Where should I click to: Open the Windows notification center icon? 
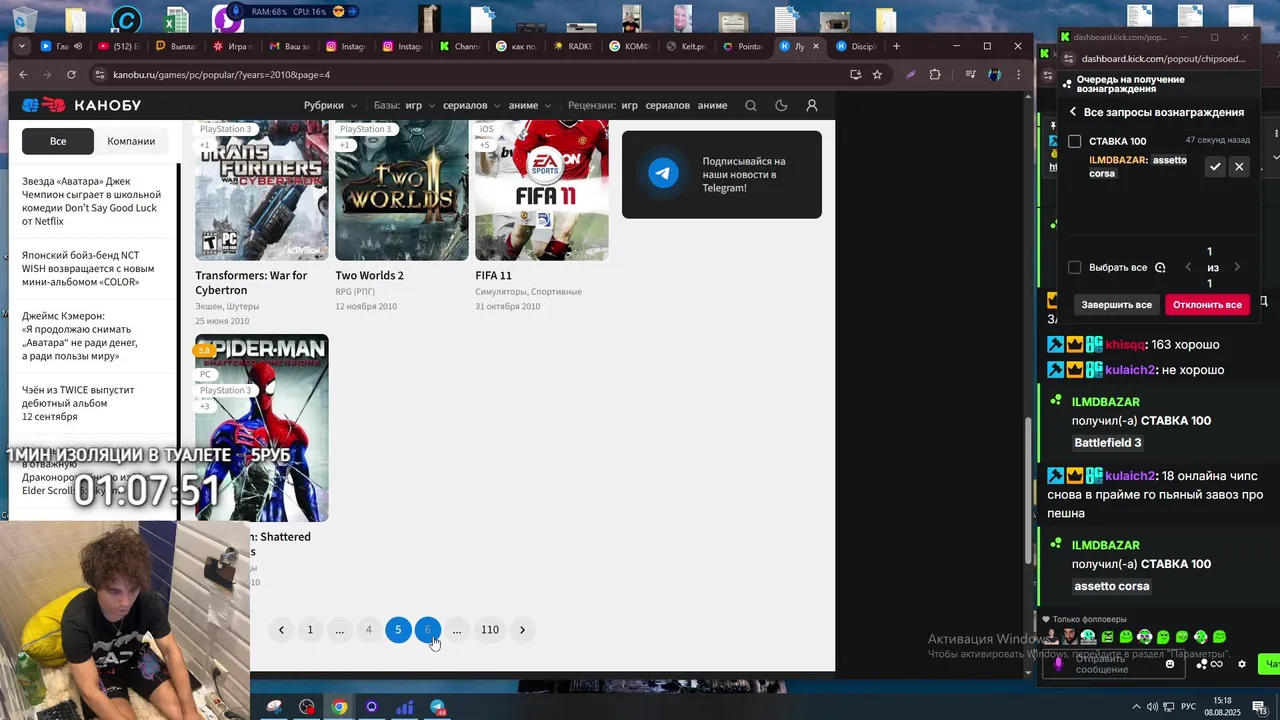click(x=1259, y=707)
